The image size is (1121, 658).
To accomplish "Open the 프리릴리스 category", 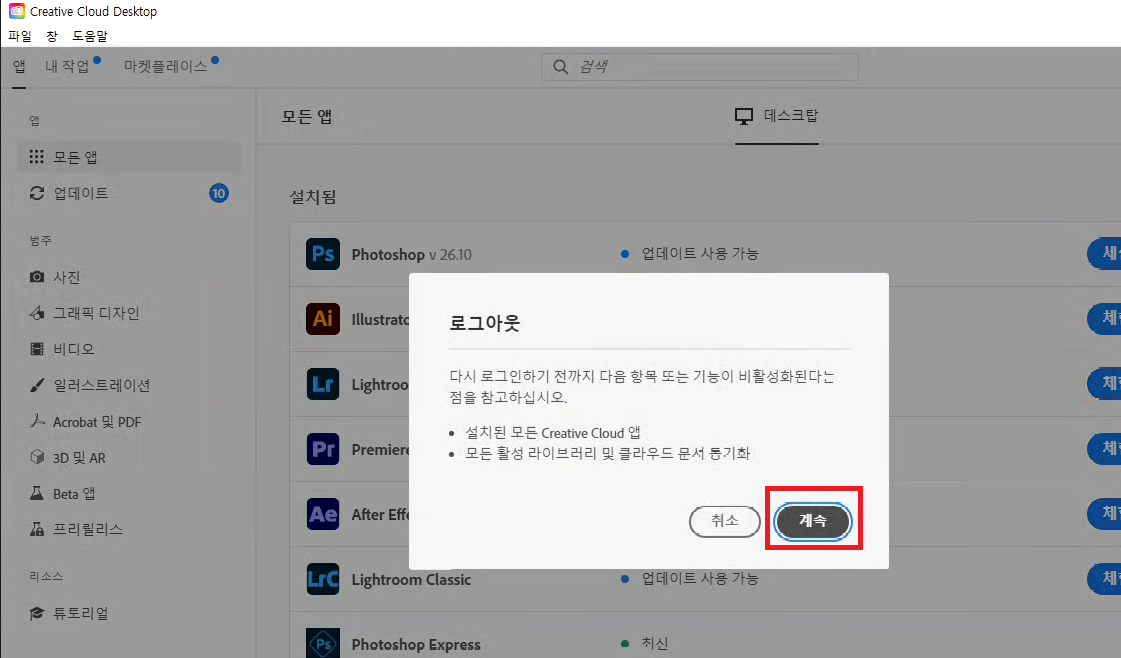I will tap(87, 529).
